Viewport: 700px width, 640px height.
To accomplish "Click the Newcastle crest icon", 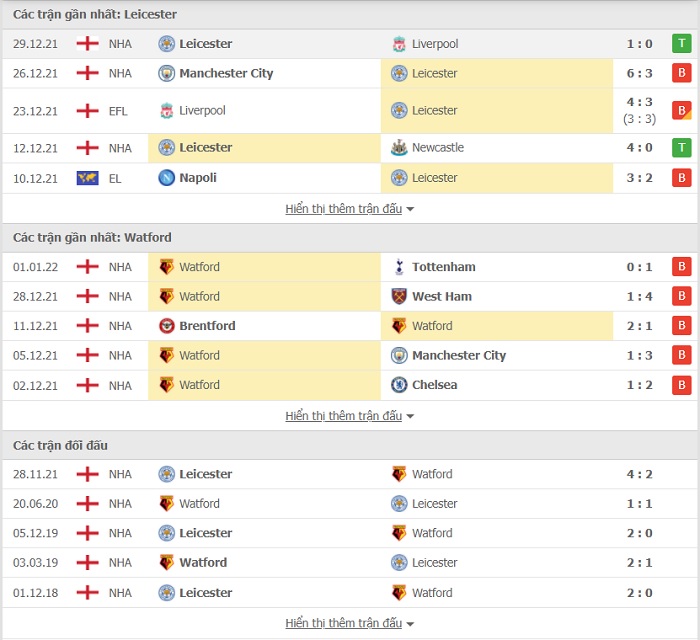I will point(399,147).
